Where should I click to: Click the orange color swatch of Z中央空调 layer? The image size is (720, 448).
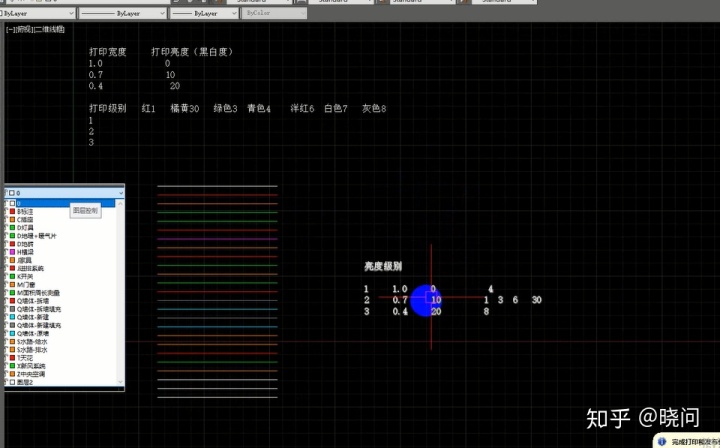click(12, 374)
